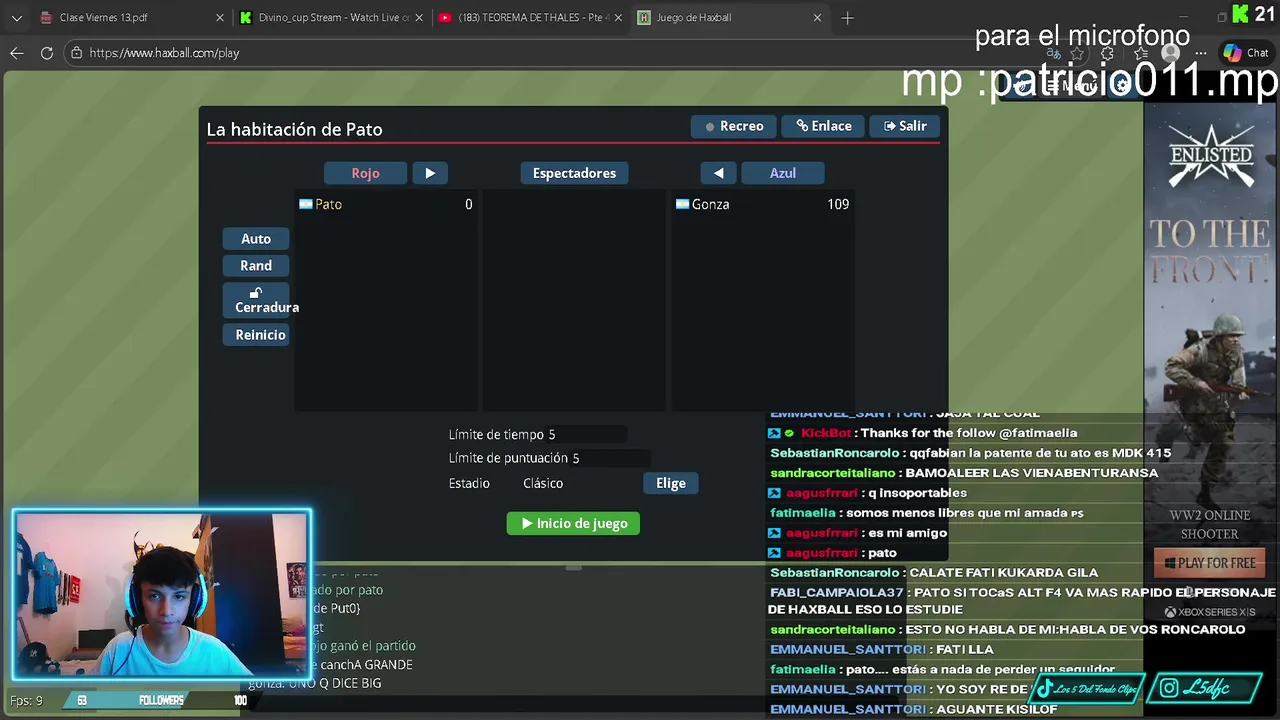
Task: Reload the Haxball page
Action: pos(47,53)
